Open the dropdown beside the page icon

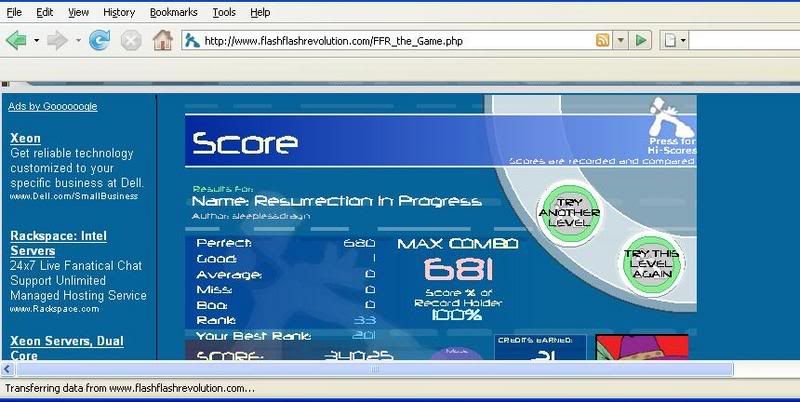point(683,40)
